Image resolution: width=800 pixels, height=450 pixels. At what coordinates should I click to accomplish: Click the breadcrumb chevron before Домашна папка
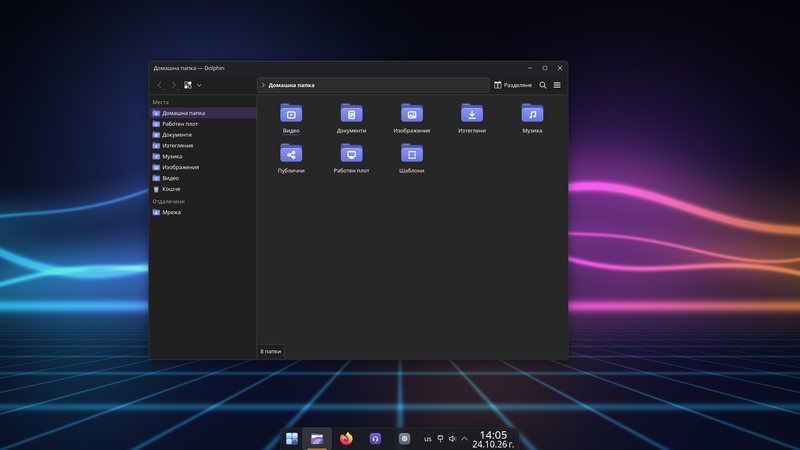(263, 85)
